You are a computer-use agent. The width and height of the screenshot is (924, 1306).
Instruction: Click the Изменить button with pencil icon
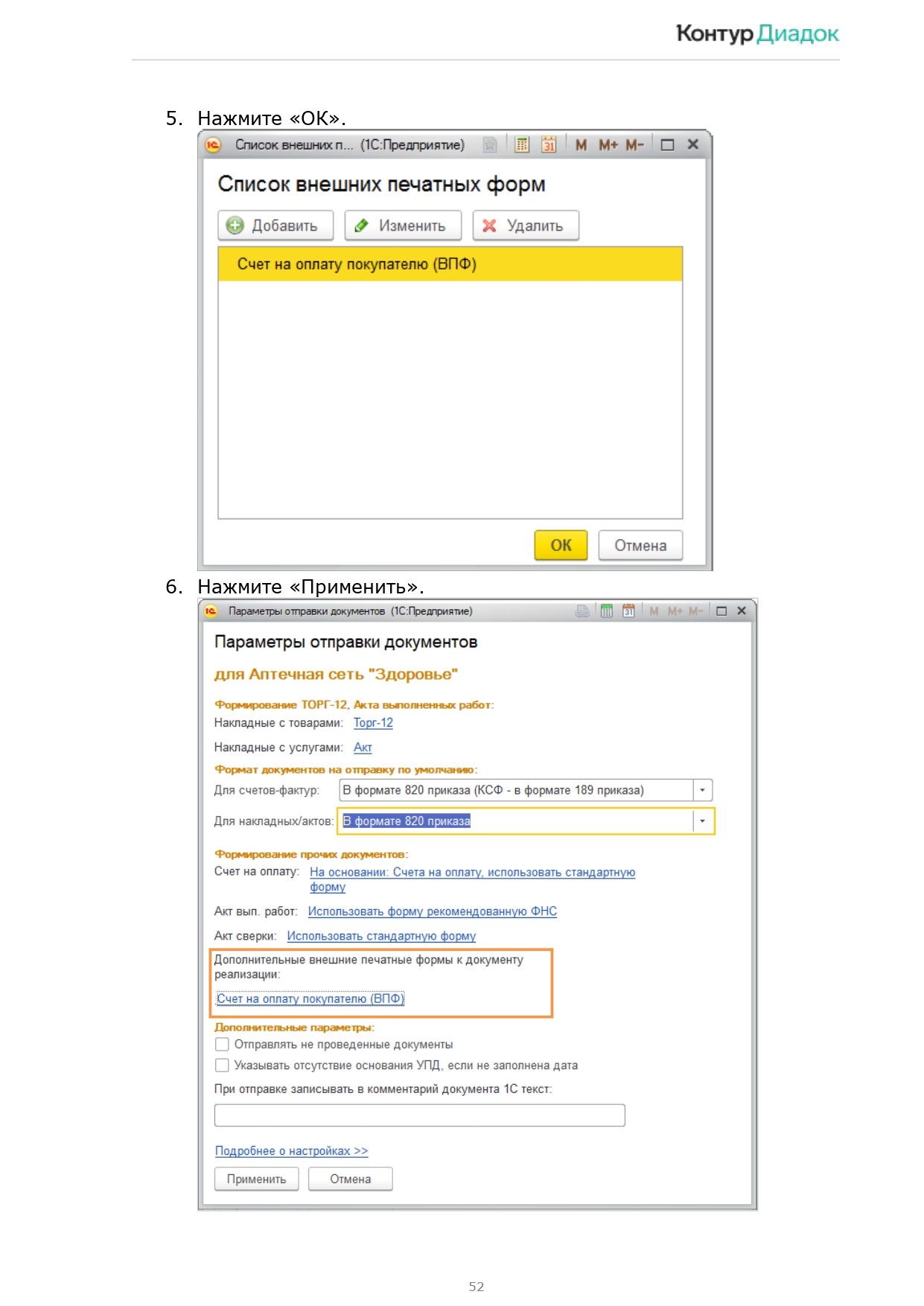(403, 226)
